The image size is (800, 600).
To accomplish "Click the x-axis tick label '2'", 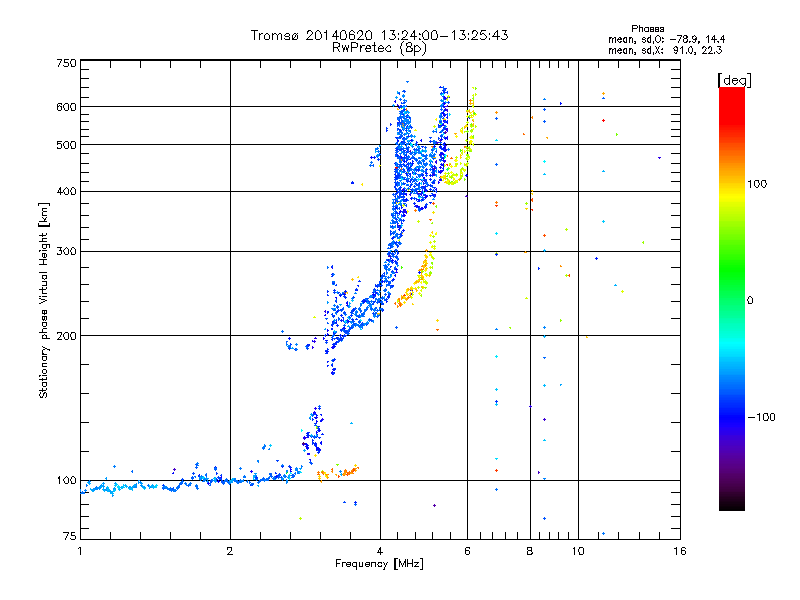I will (230, 551).
